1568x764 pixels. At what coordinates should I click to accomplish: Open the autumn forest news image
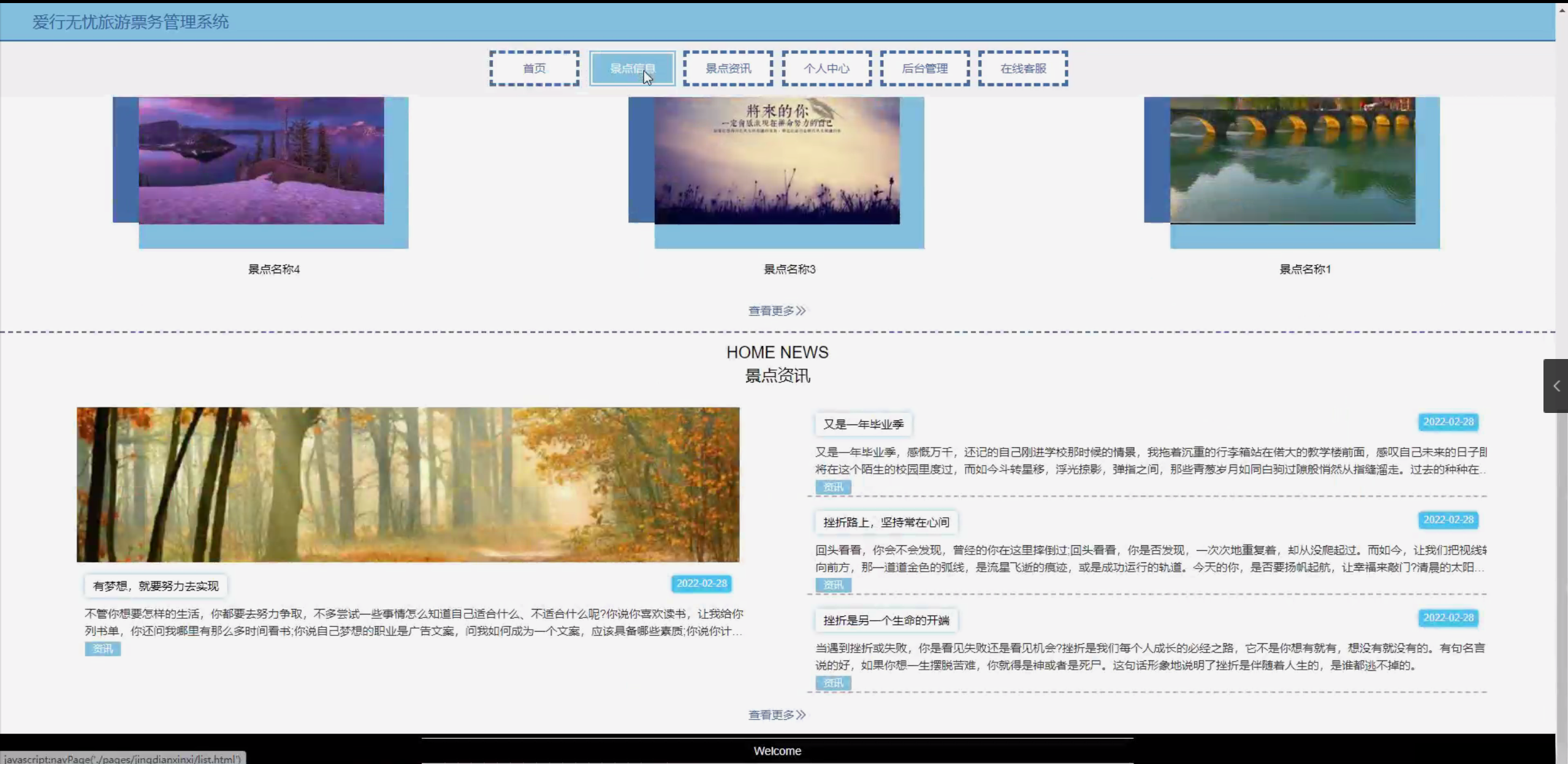[408, 484]
